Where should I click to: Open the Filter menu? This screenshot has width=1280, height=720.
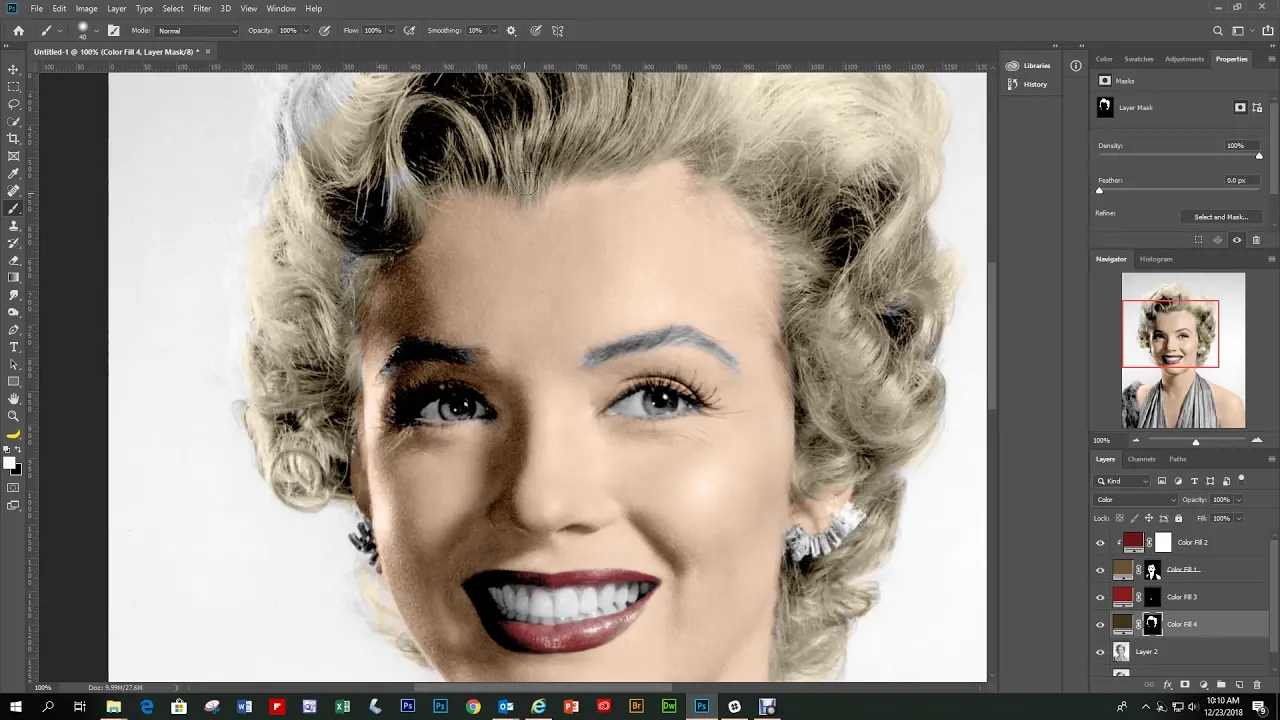[x=202, y=8]
